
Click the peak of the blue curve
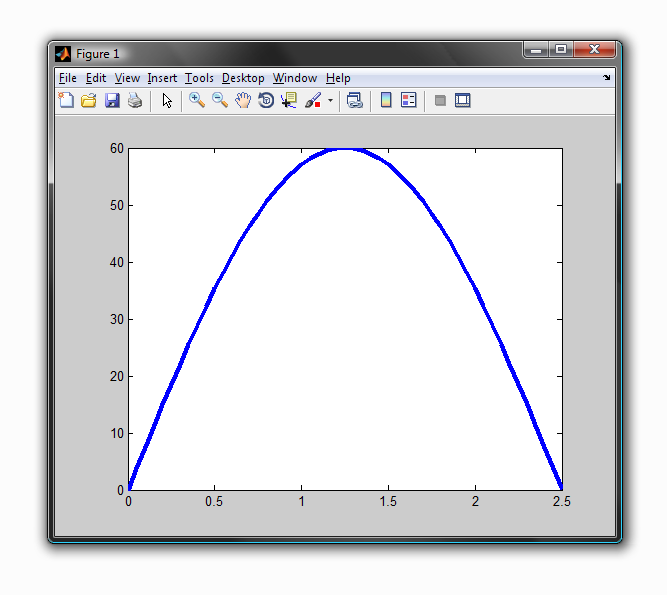tap(345, 149)
